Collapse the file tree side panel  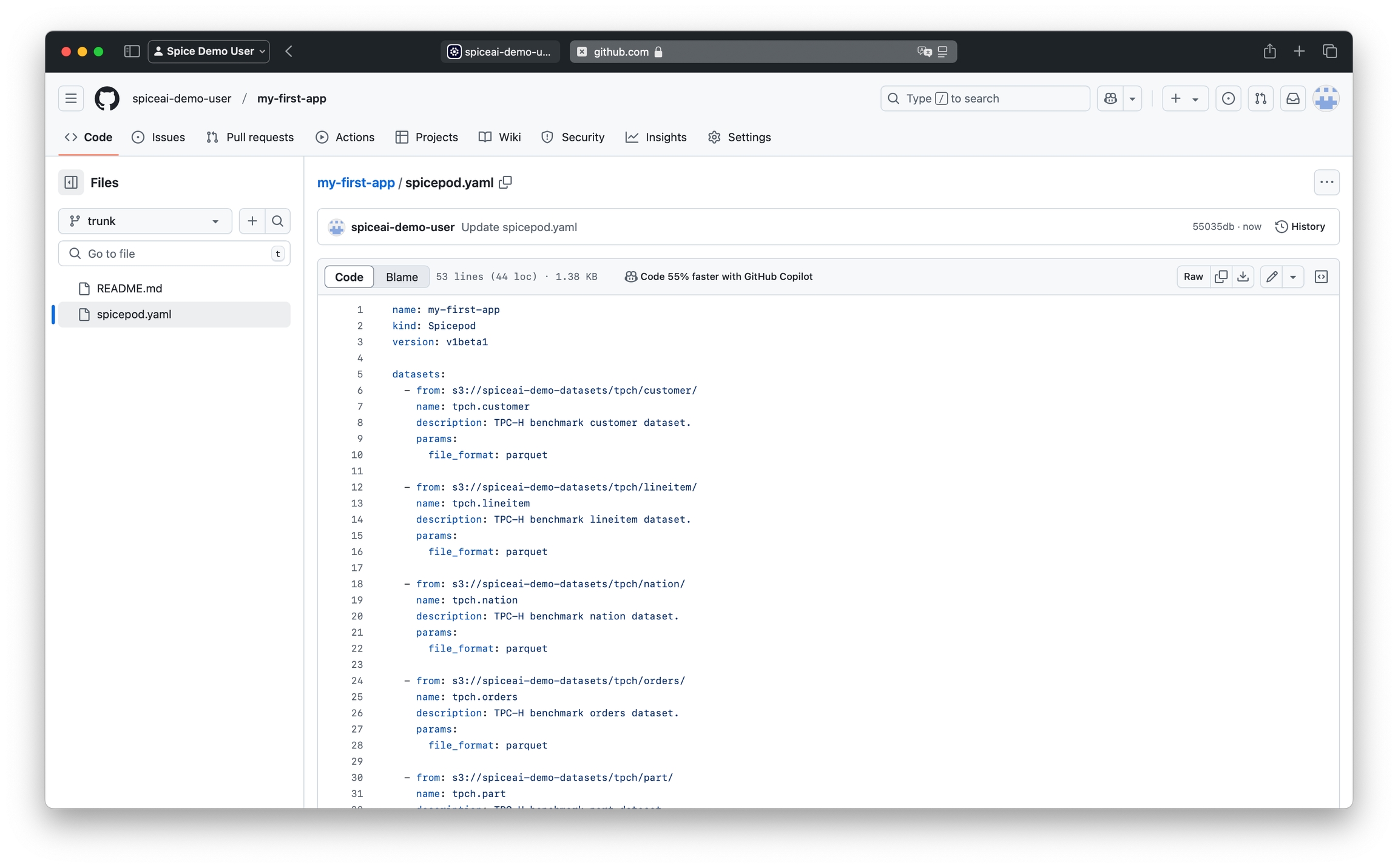[x=71, y=183]
